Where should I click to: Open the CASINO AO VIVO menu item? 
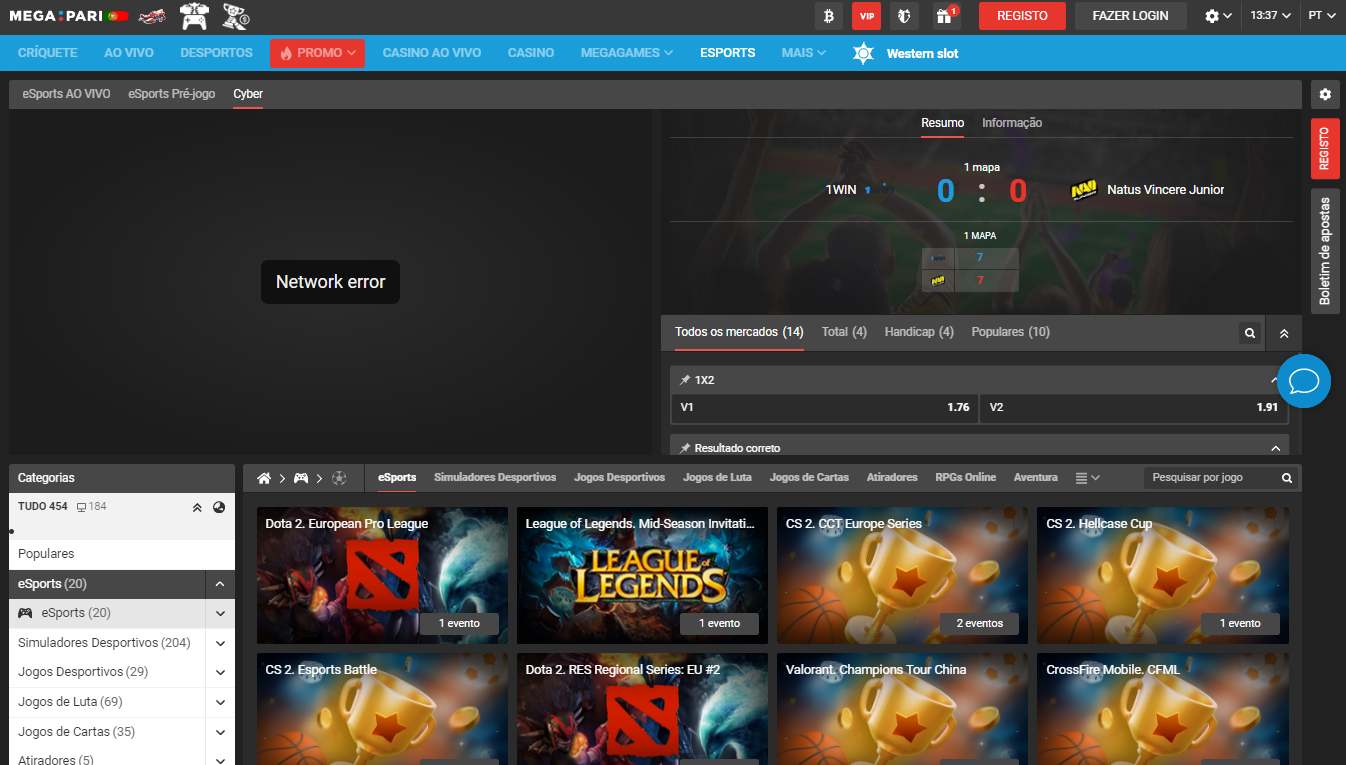pos(432,53)
